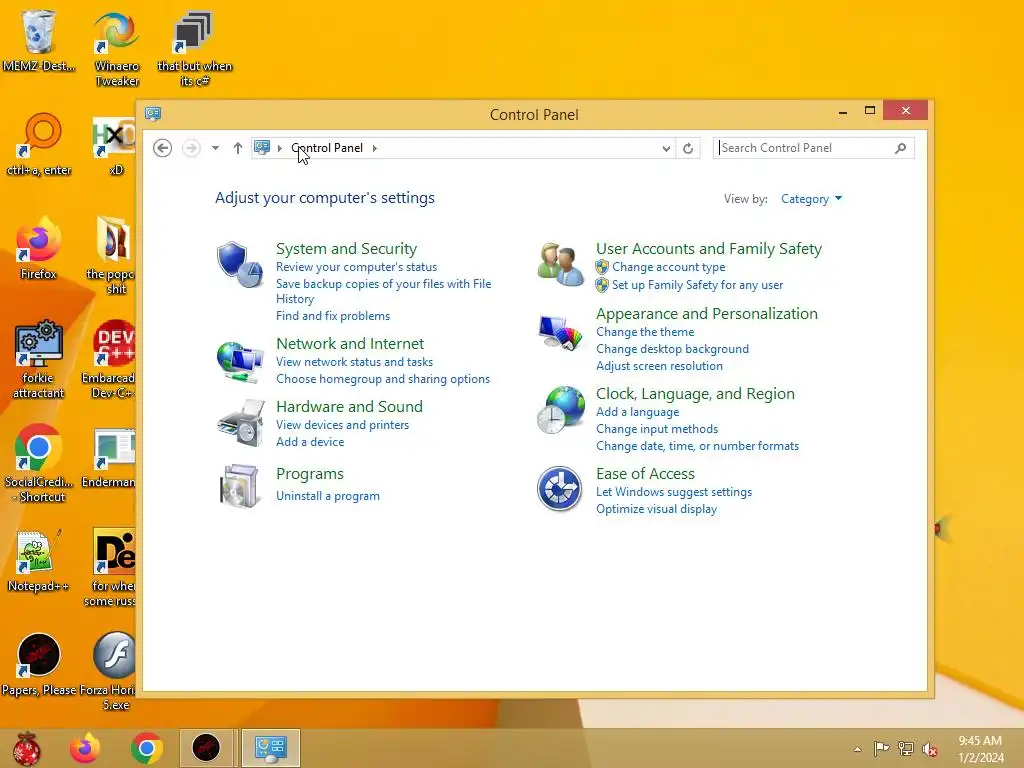Open Network and Internet globe icon

pos(240,362)
